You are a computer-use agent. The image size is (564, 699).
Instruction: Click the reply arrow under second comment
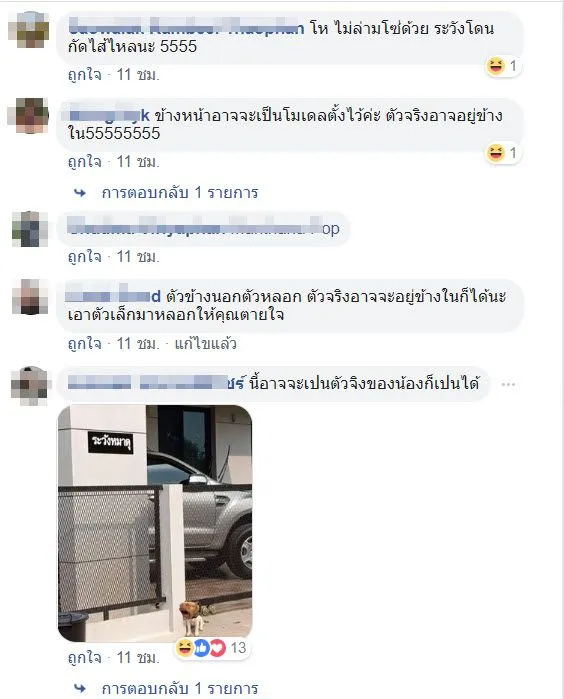point(80,193)
